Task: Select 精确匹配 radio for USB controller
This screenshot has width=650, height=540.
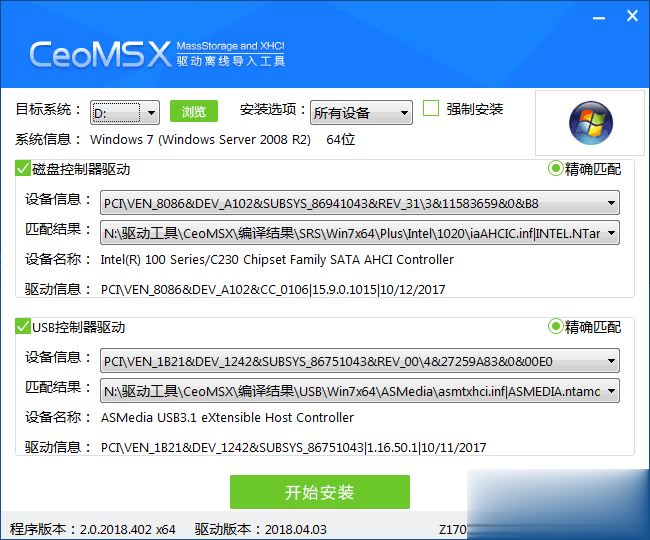Action: (x=555, y=327)
